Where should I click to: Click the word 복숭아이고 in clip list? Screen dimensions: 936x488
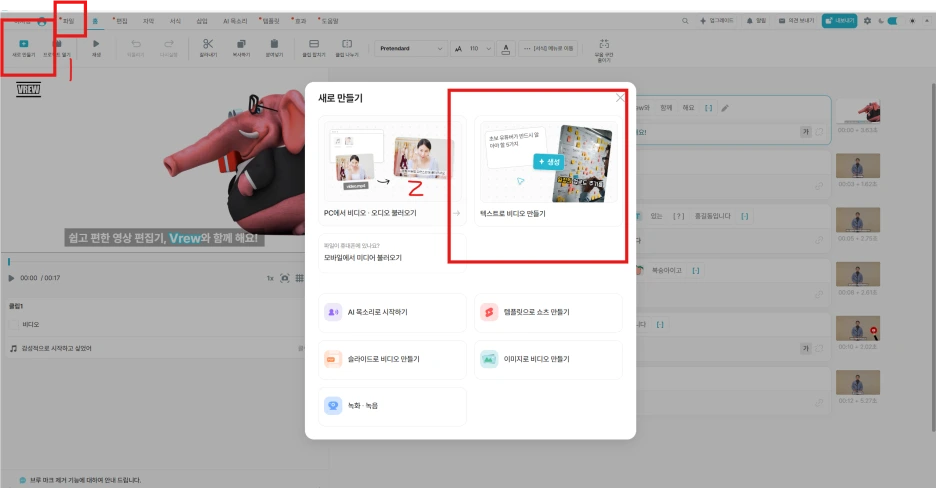point(666,270)
